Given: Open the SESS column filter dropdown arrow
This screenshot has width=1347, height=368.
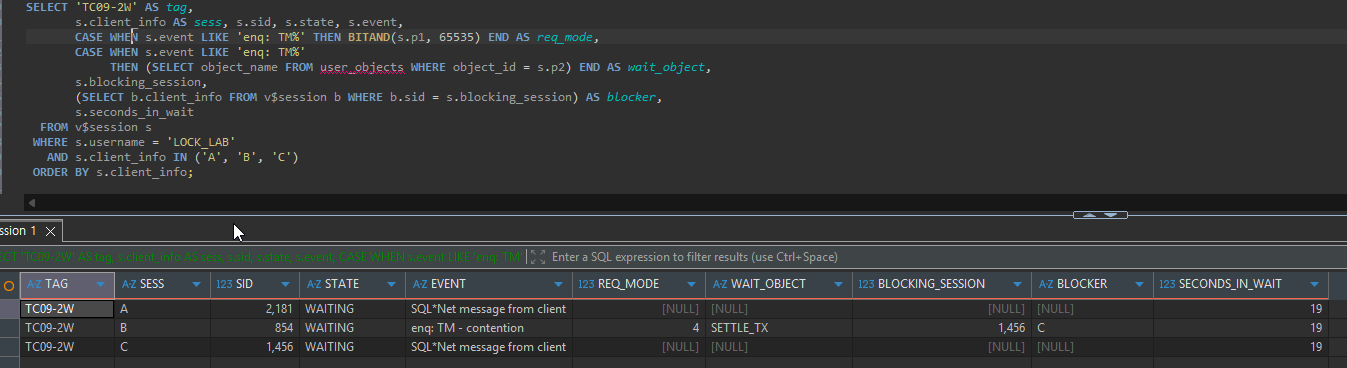Looking at the screenshot, I should tap(196, 284).
